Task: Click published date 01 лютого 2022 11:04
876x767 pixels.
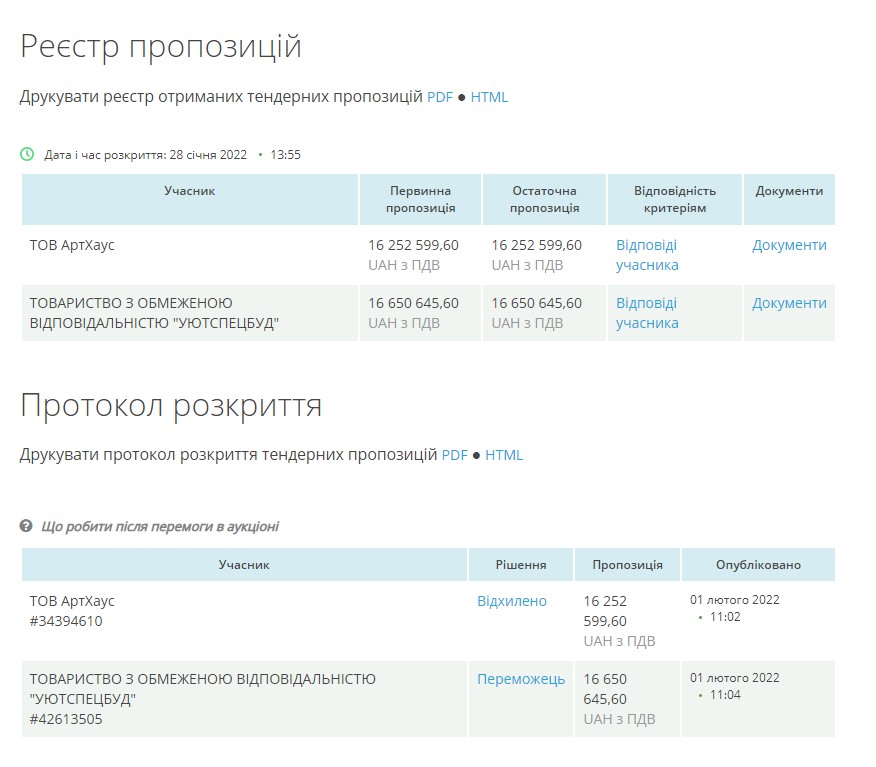Action: 734,686
